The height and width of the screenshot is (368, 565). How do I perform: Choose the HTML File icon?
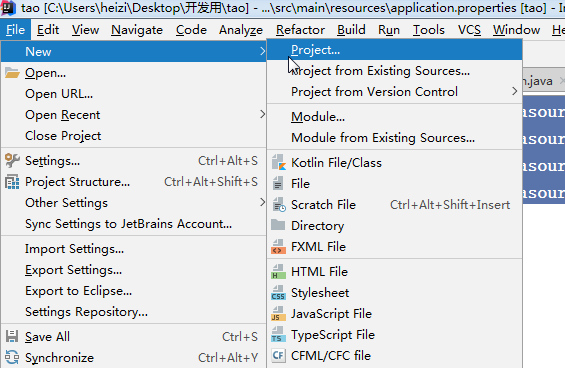tap(279, 272)
